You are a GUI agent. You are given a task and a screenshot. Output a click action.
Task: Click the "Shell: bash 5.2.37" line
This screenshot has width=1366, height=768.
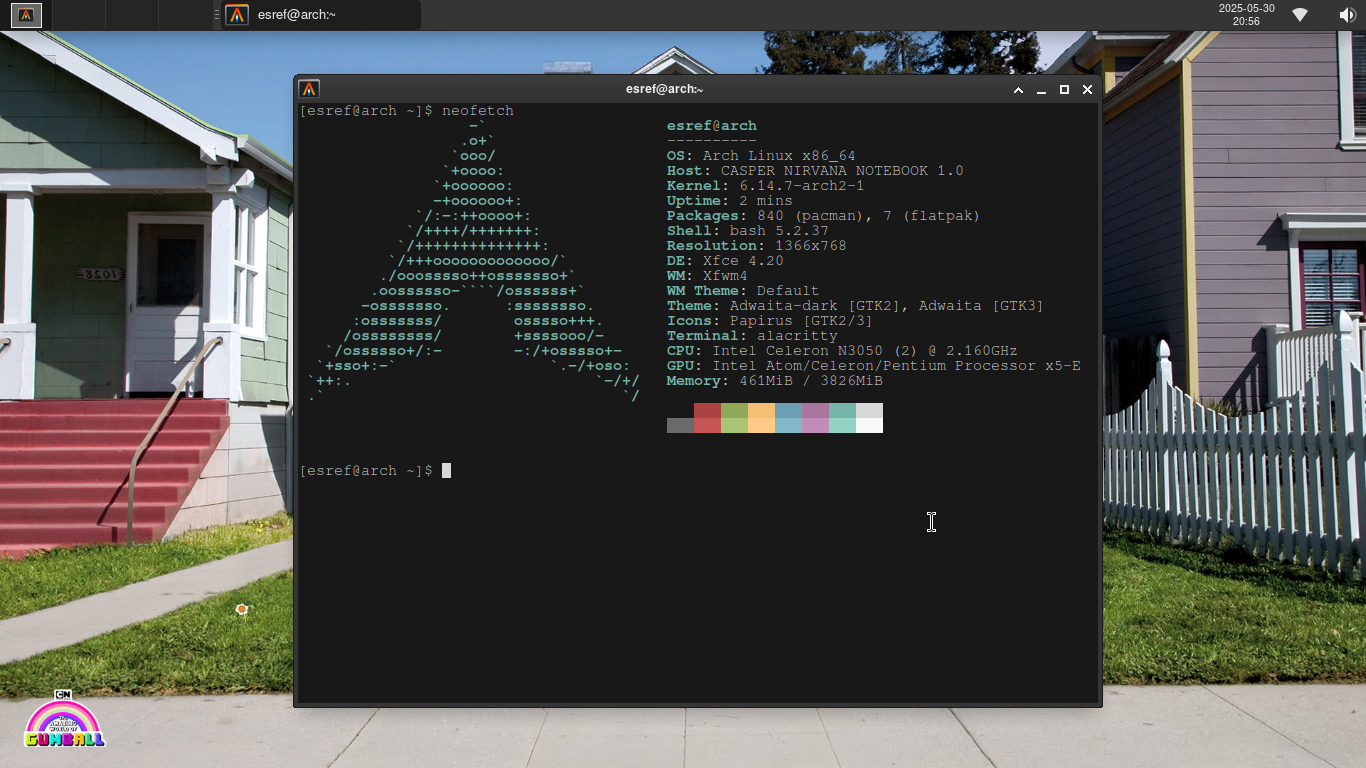click(x=748, y=231)
